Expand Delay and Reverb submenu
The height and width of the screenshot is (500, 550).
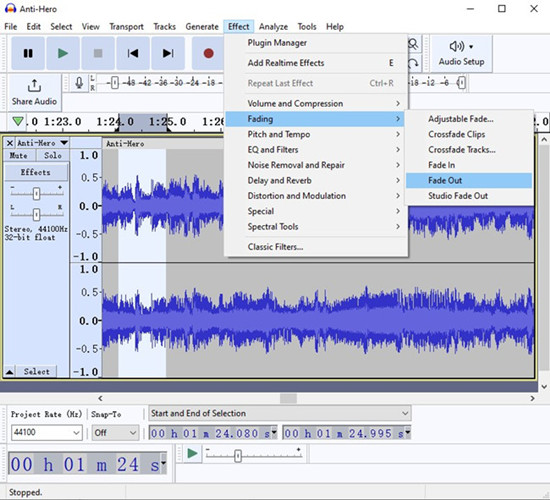(316, 181)
